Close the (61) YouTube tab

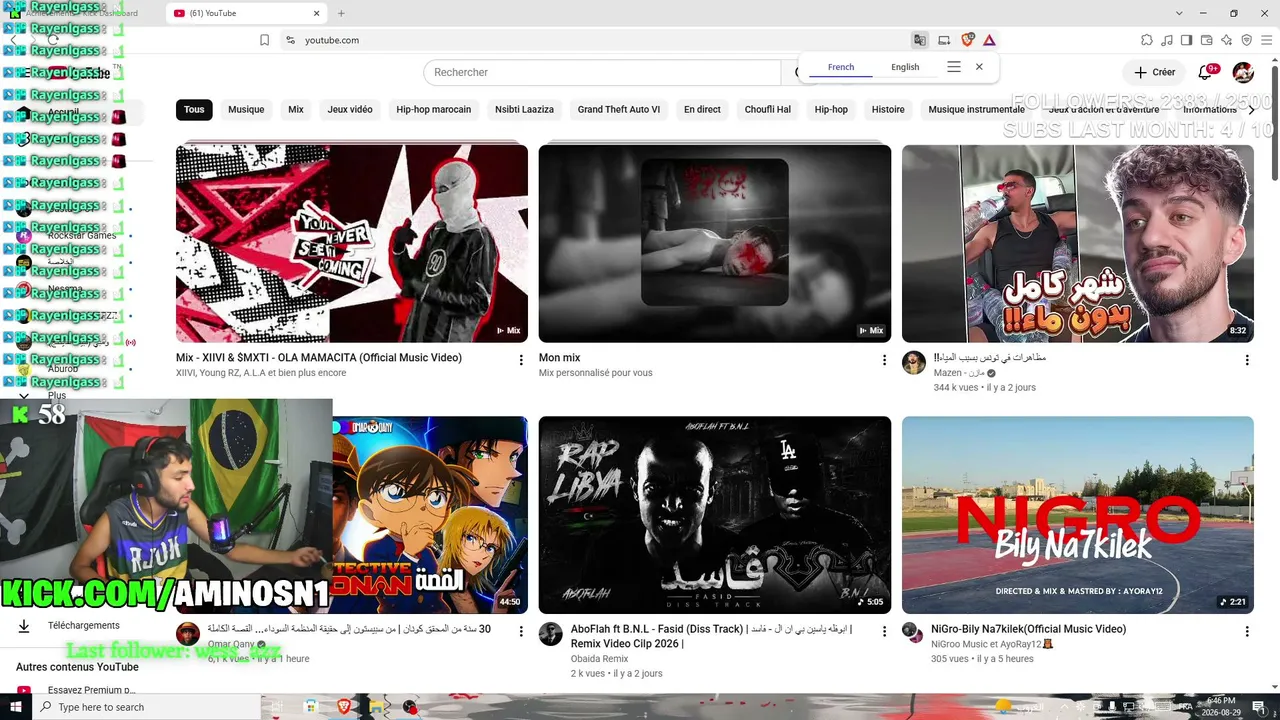[317, 13]
